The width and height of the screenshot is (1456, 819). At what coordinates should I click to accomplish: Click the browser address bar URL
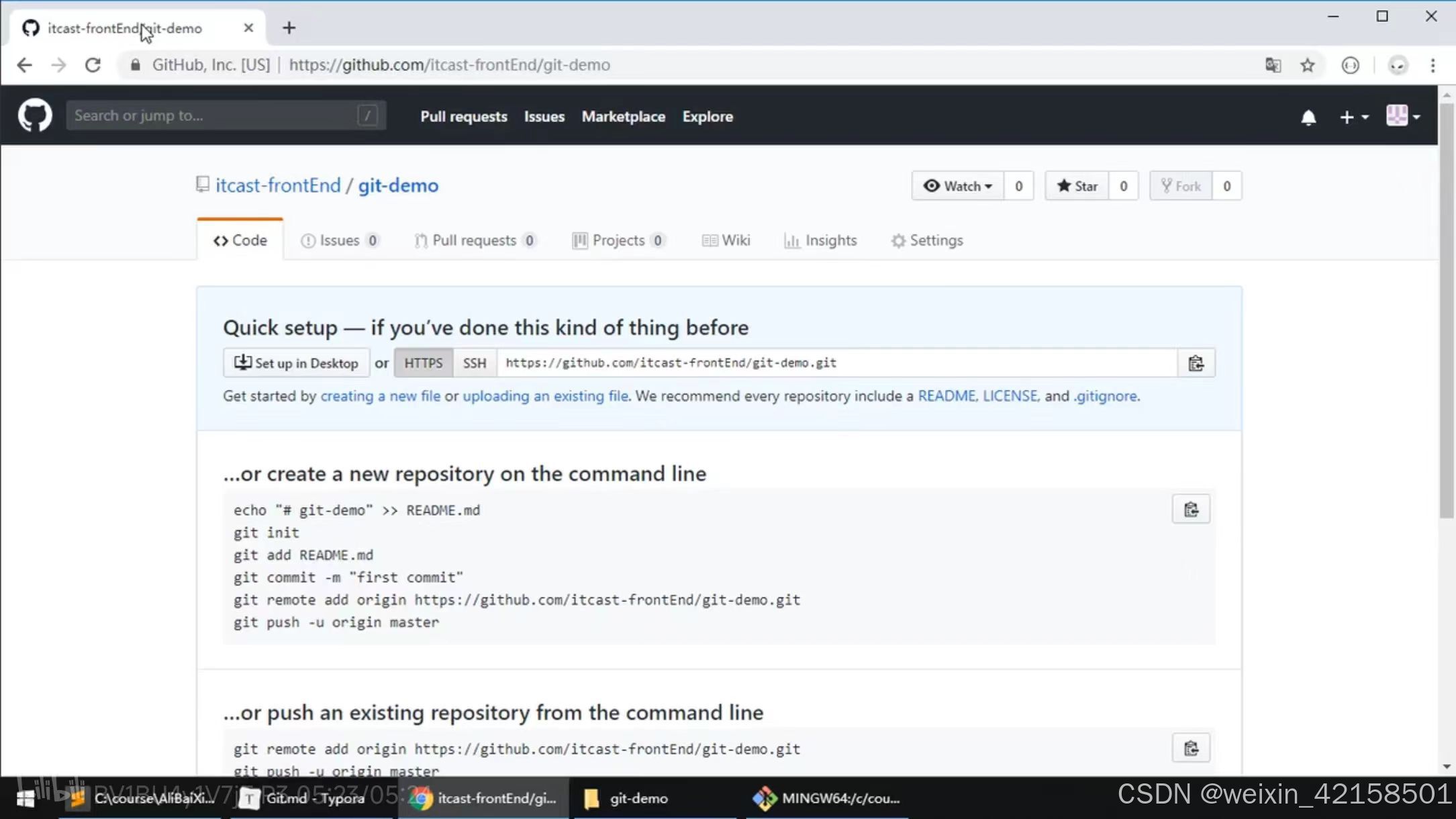(449, 65)
